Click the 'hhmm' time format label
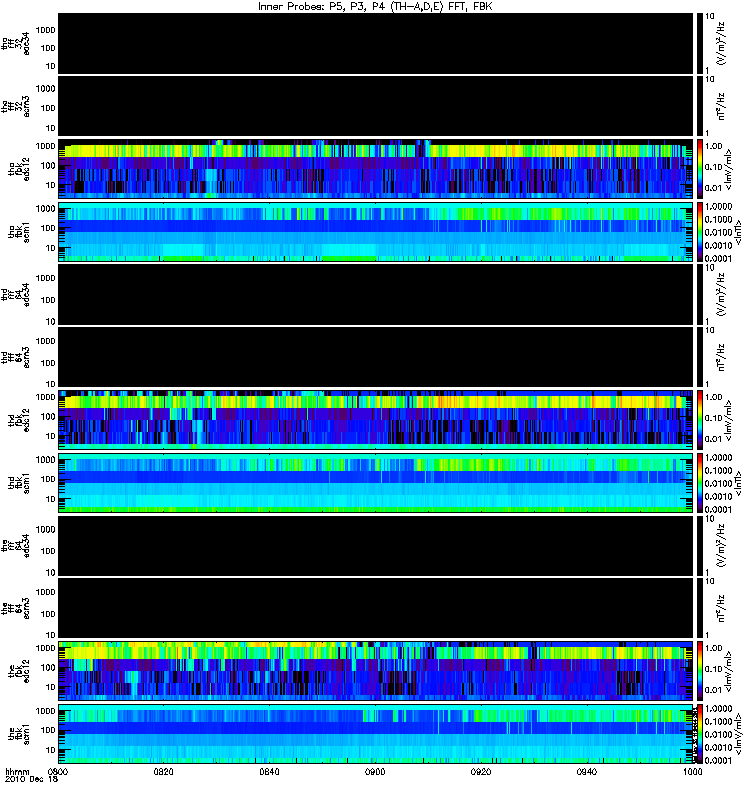 tap(17, 771)
